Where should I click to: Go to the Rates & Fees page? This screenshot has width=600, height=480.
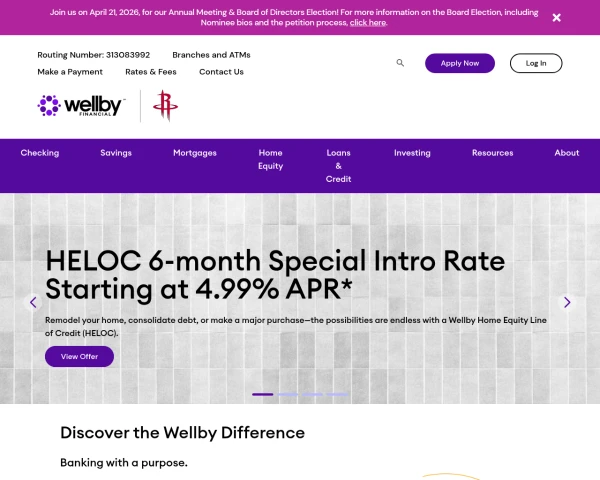click(151, 72)
